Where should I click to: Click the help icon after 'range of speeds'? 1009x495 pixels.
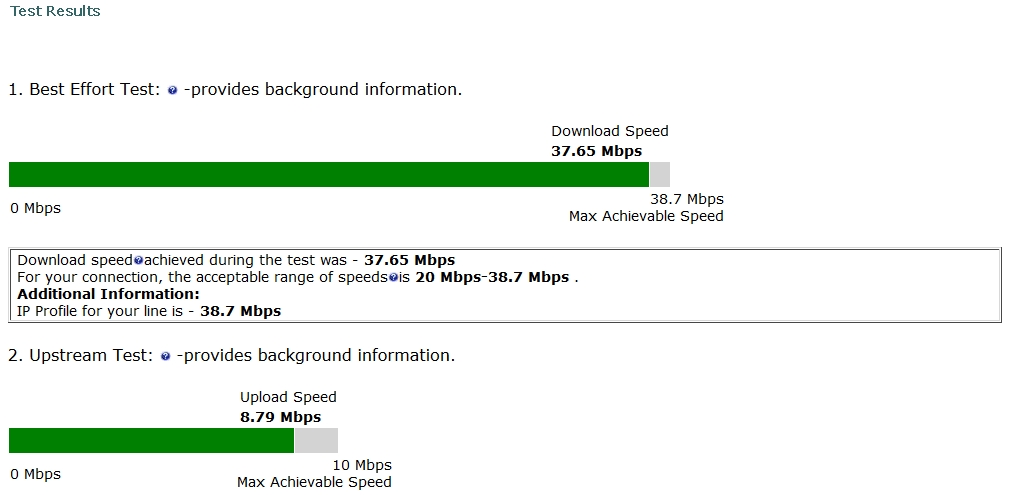pos(393,278)
